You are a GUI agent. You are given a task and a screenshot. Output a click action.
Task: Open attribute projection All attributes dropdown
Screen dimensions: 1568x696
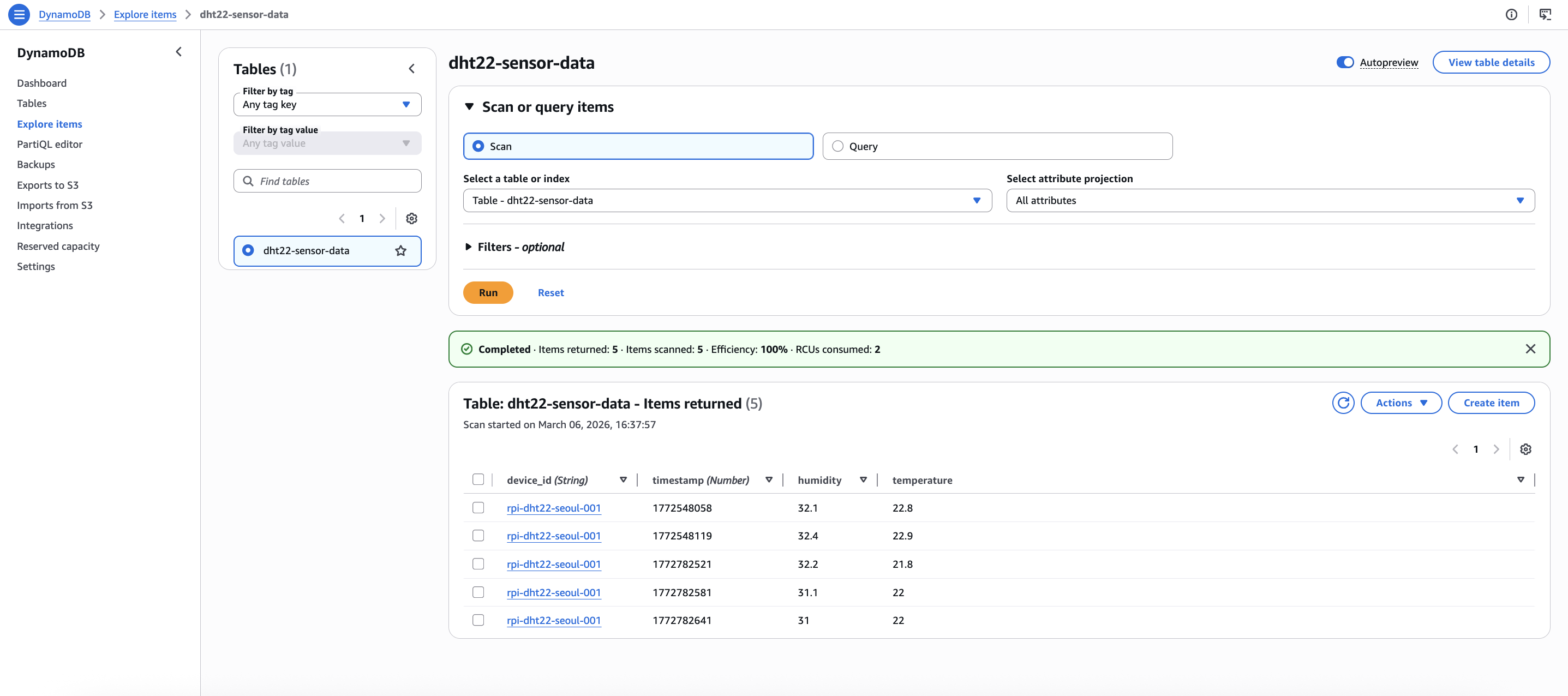1270,200
